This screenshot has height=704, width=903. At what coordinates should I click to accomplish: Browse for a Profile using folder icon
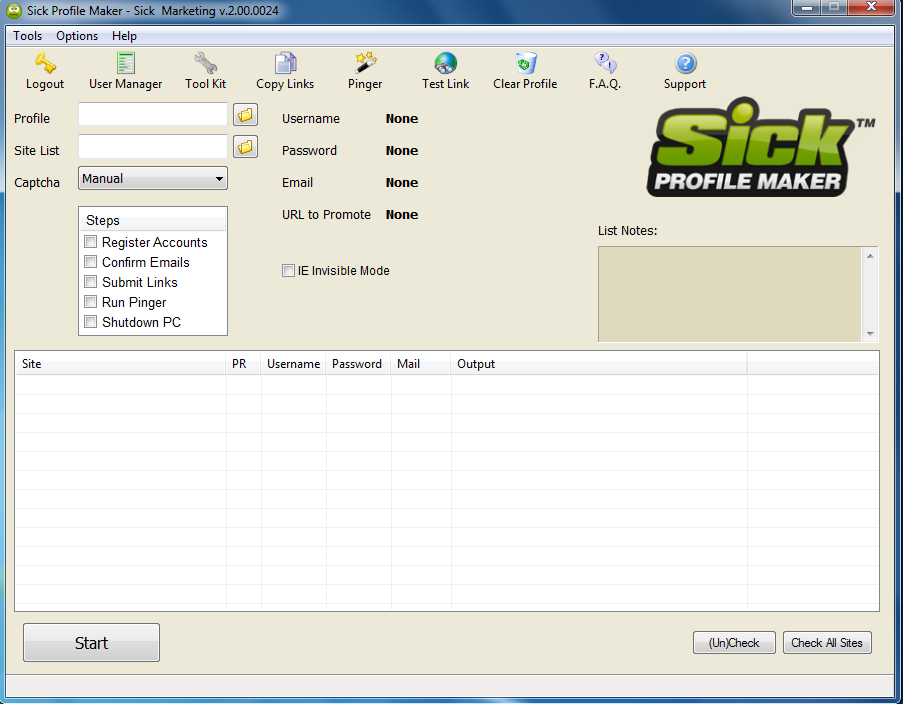coord(245,115)
